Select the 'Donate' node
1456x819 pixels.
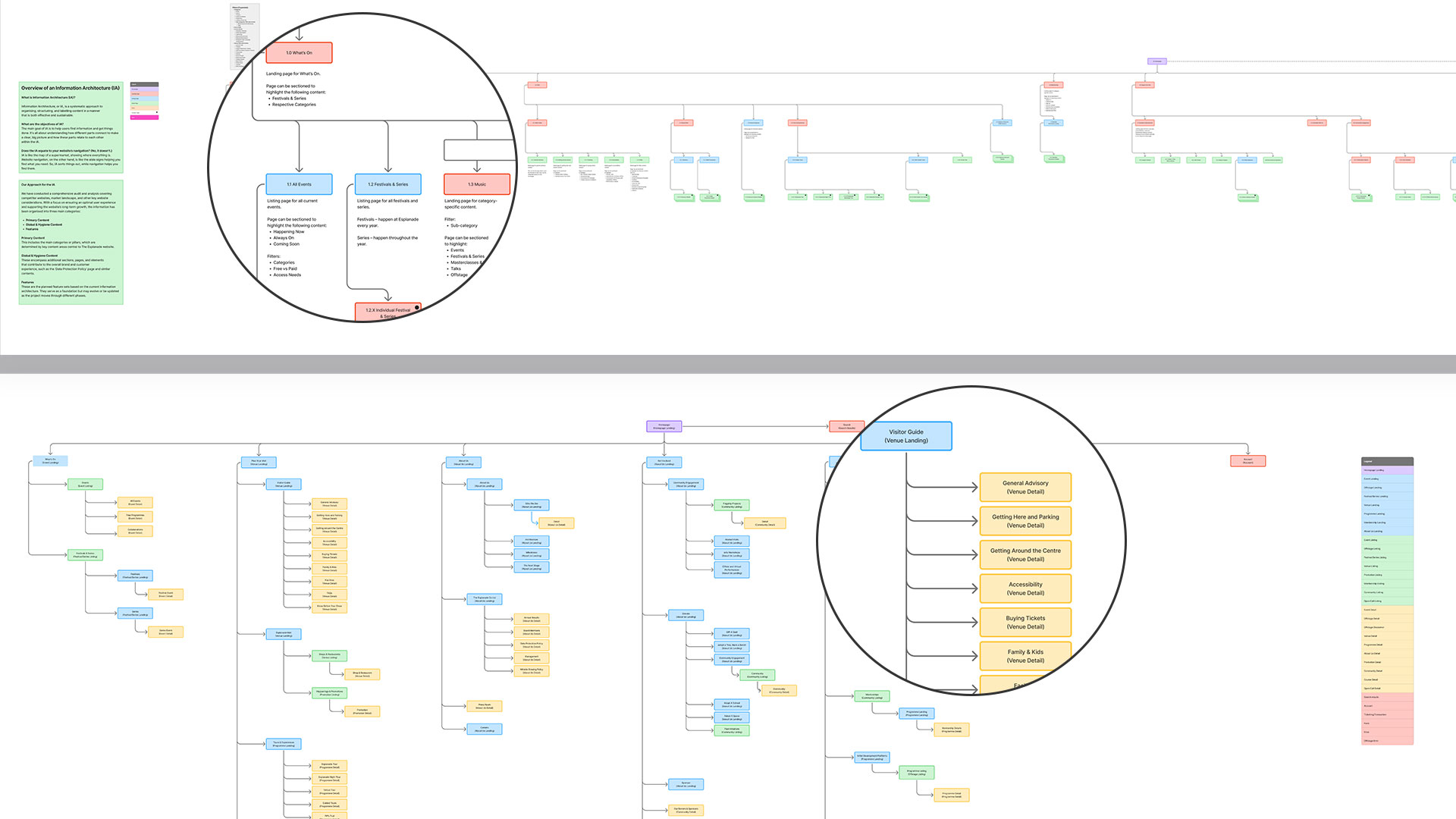686,615
